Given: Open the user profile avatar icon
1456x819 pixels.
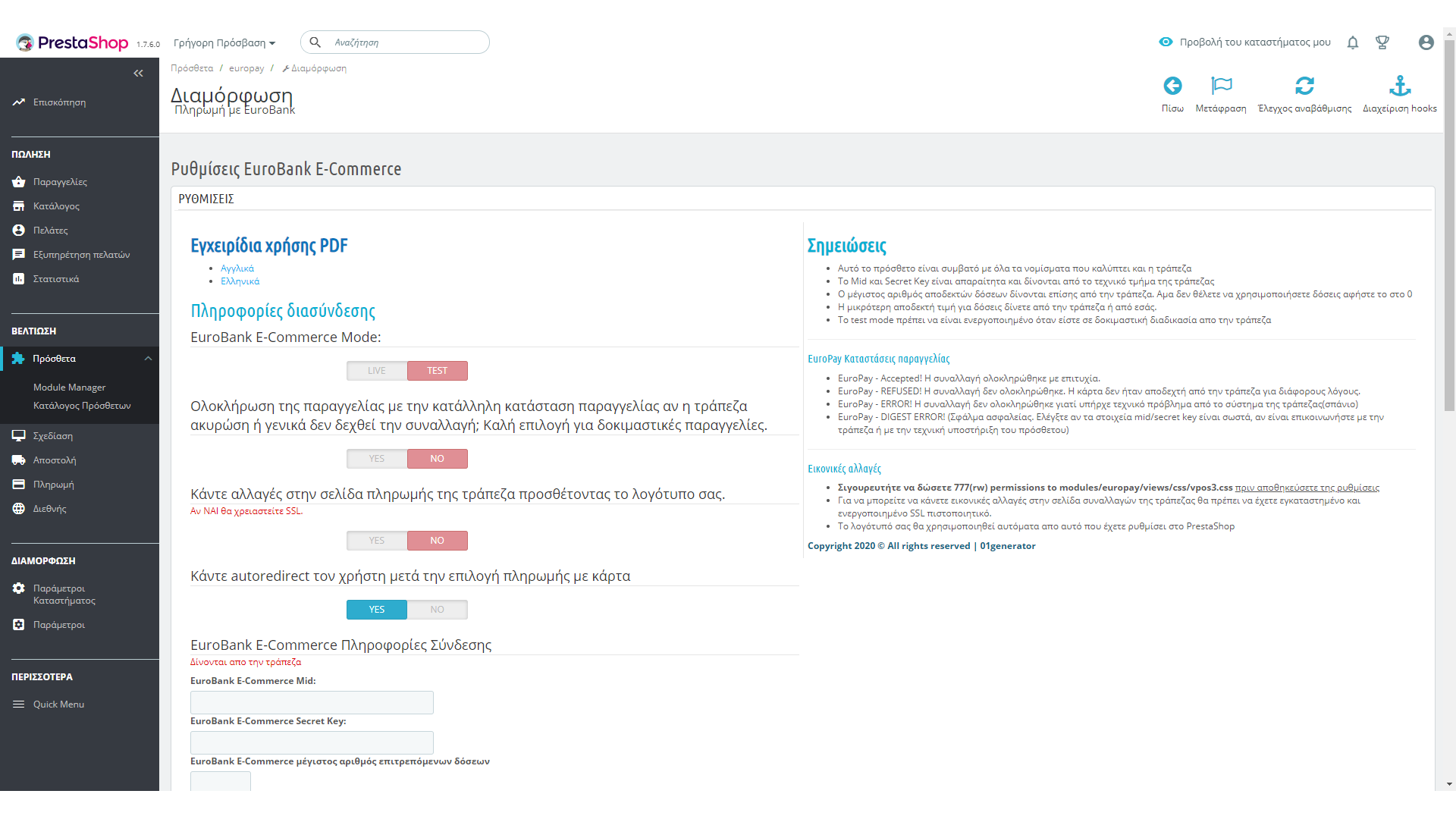Looking at the screenshot, I should click(x=1426, y=42).
